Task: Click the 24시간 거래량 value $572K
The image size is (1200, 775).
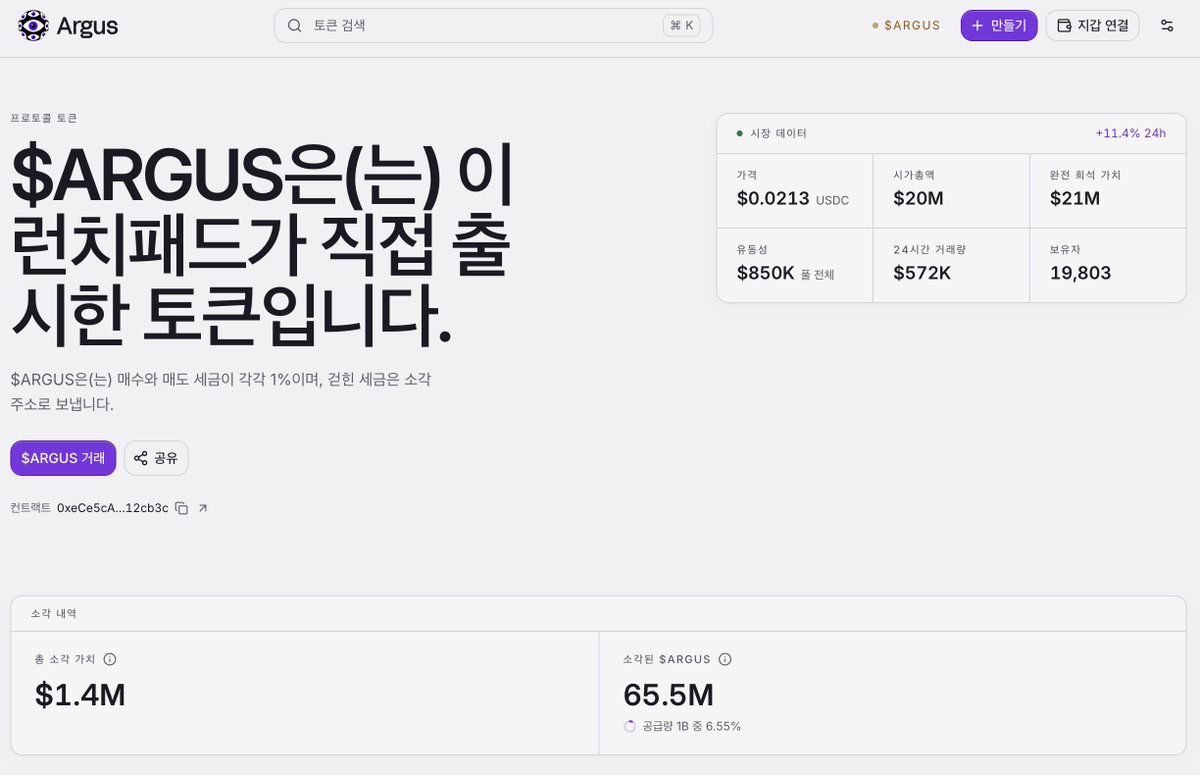Action: click(x=922, y=272)
